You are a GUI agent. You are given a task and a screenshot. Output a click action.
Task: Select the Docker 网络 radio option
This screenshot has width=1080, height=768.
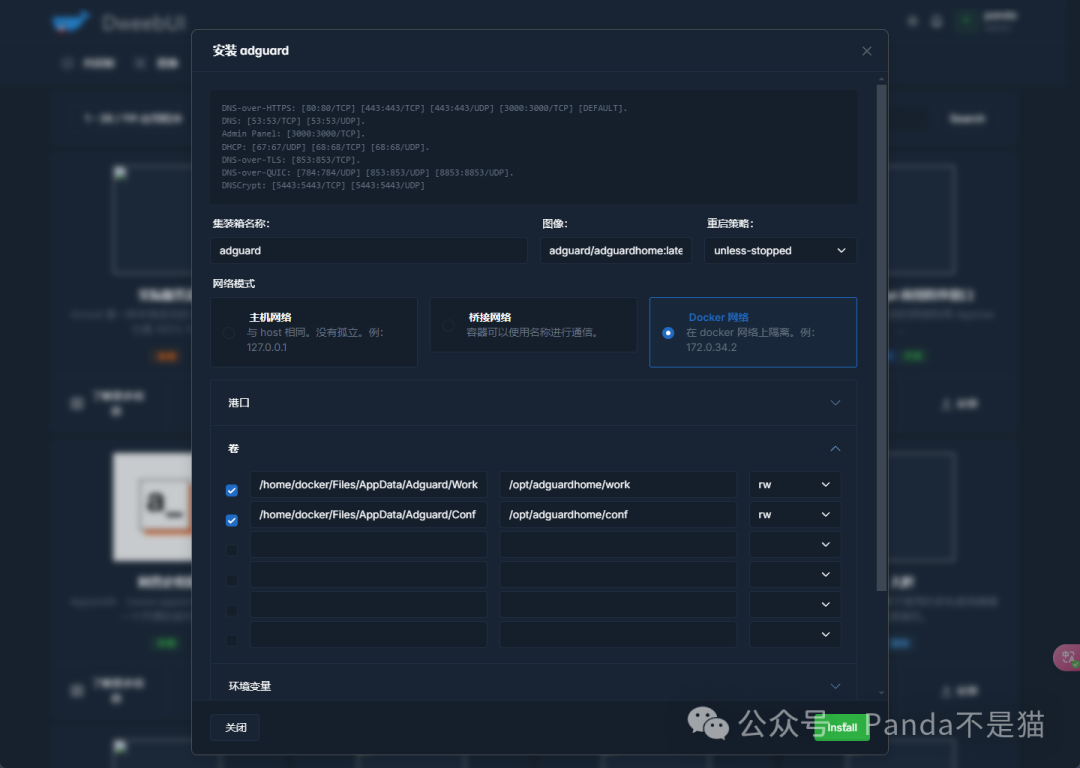[x=668, y=333]
